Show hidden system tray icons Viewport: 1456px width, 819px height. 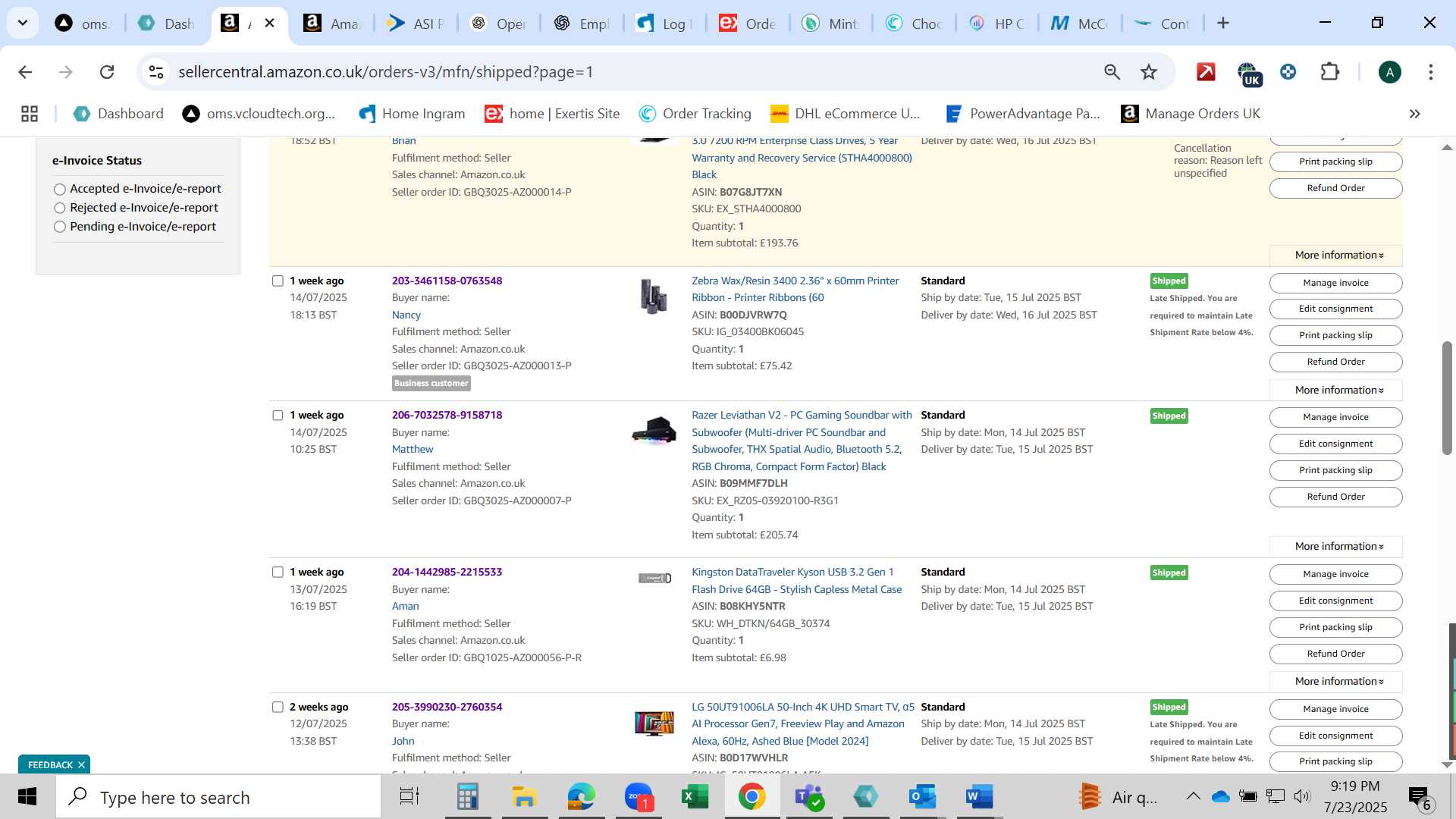(1193, 796)
